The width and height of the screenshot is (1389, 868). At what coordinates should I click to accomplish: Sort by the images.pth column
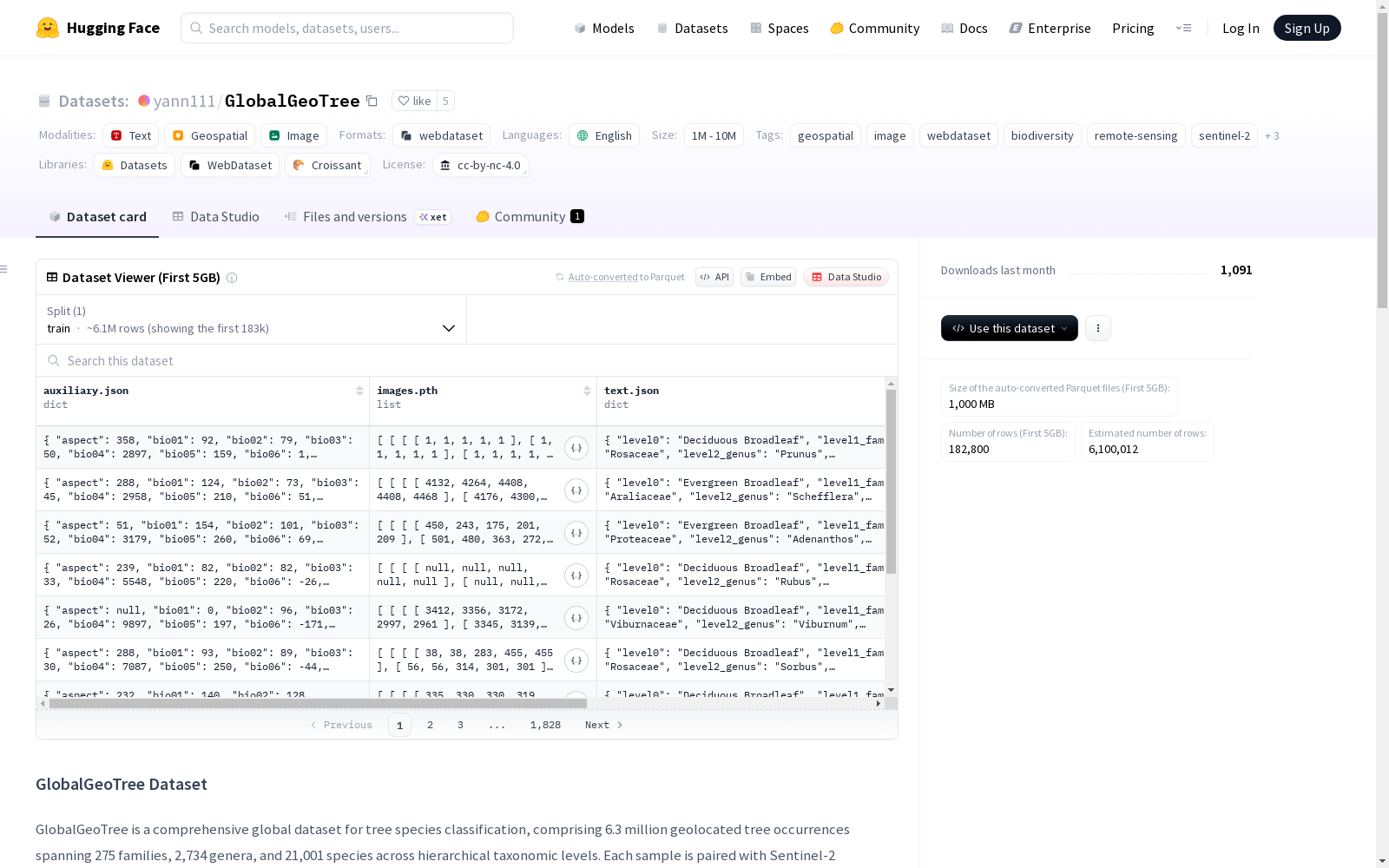point(587,391)
